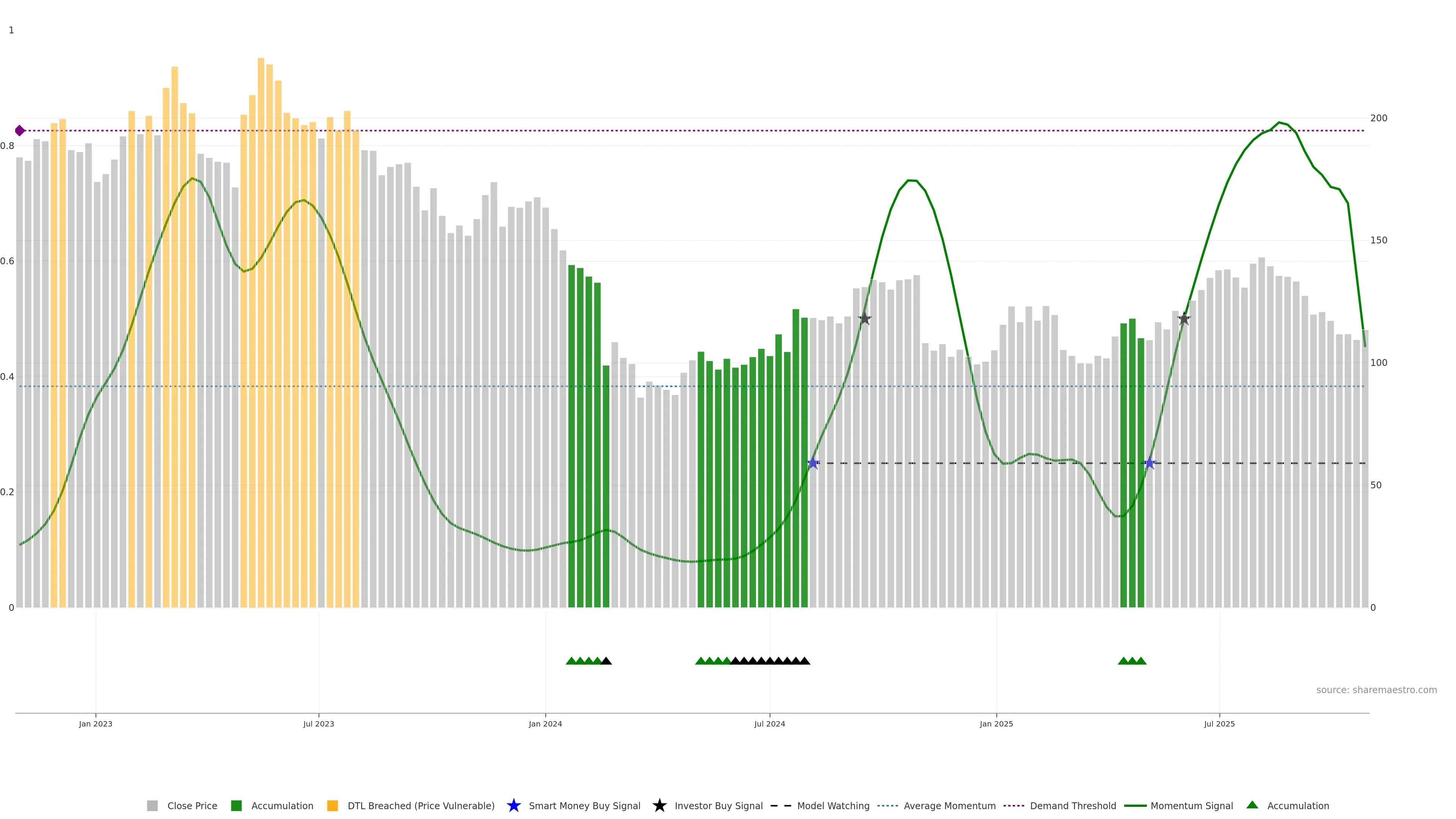Click the green Accumulation legend swatch
This screenshot has height=819, width=1456.
(236, 806)
